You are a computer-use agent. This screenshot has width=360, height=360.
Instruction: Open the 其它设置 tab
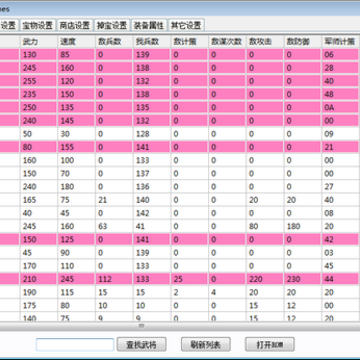[x=186, y=25]
